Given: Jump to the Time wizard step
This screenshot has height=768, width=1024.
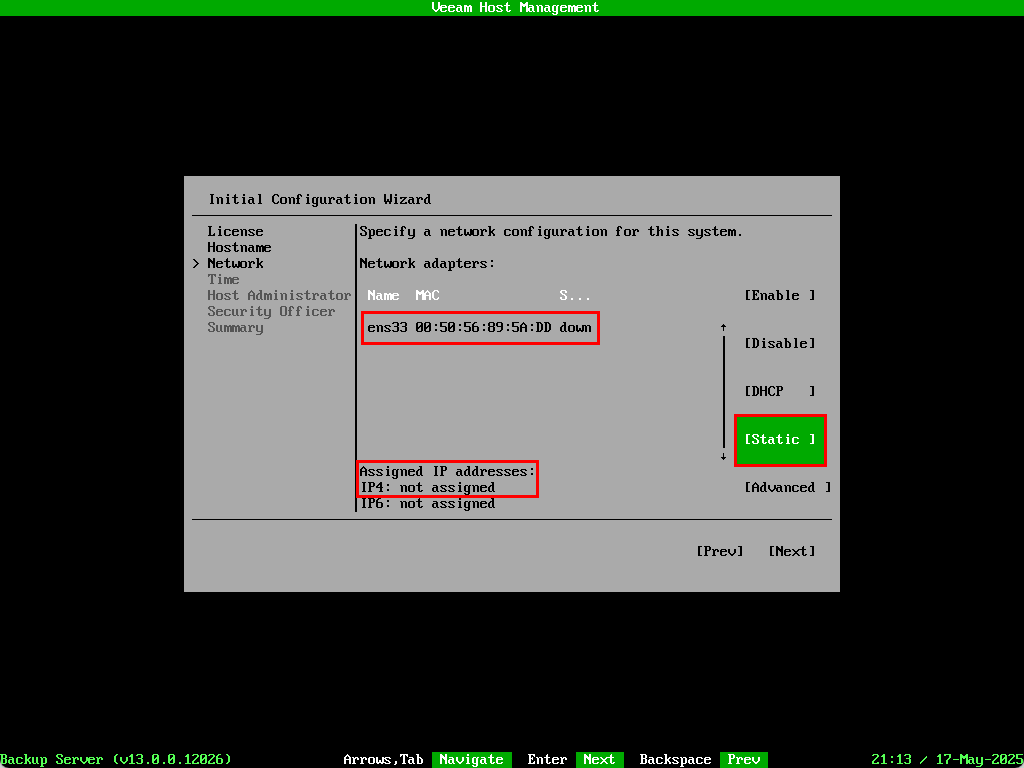Looking at the screenshot, I should pos(223,279).
